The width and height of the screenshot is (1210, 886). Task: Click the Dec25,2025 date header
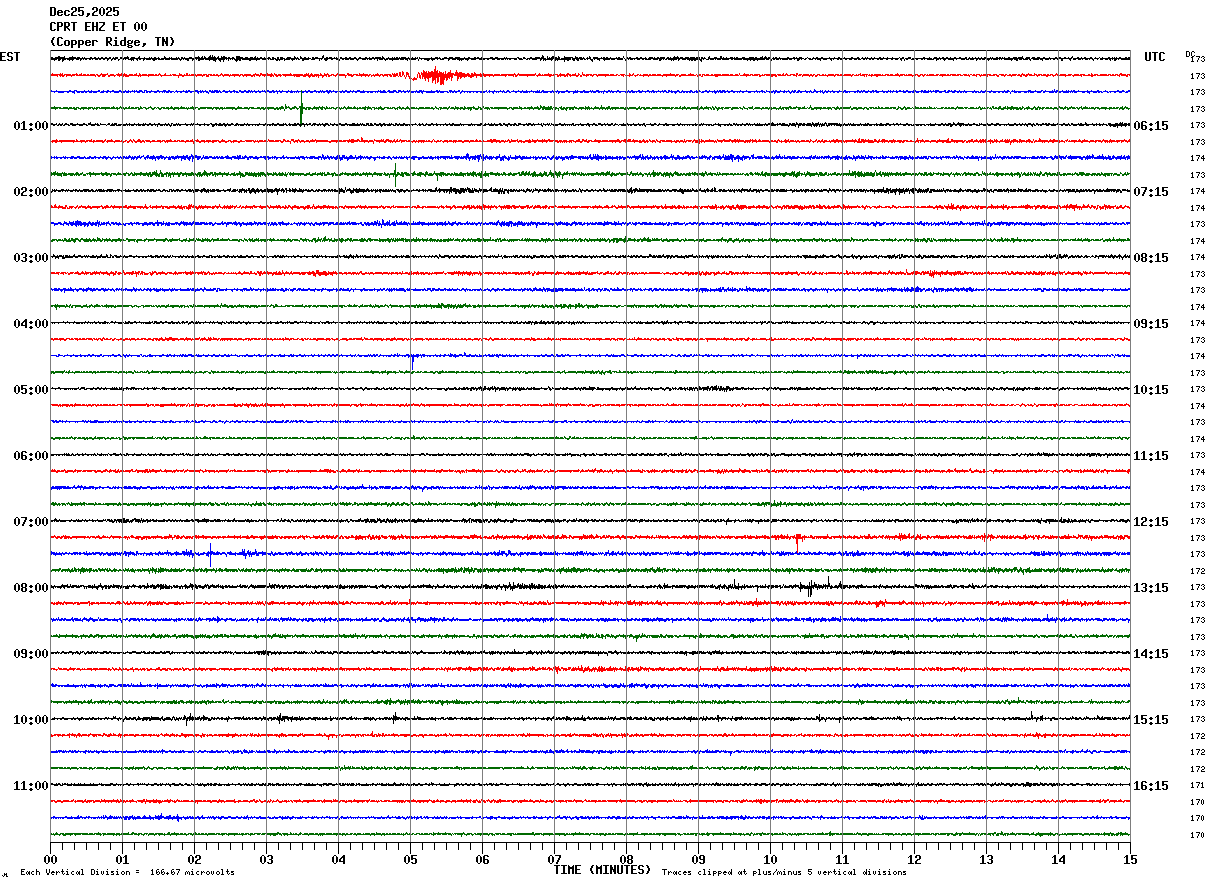84,12
